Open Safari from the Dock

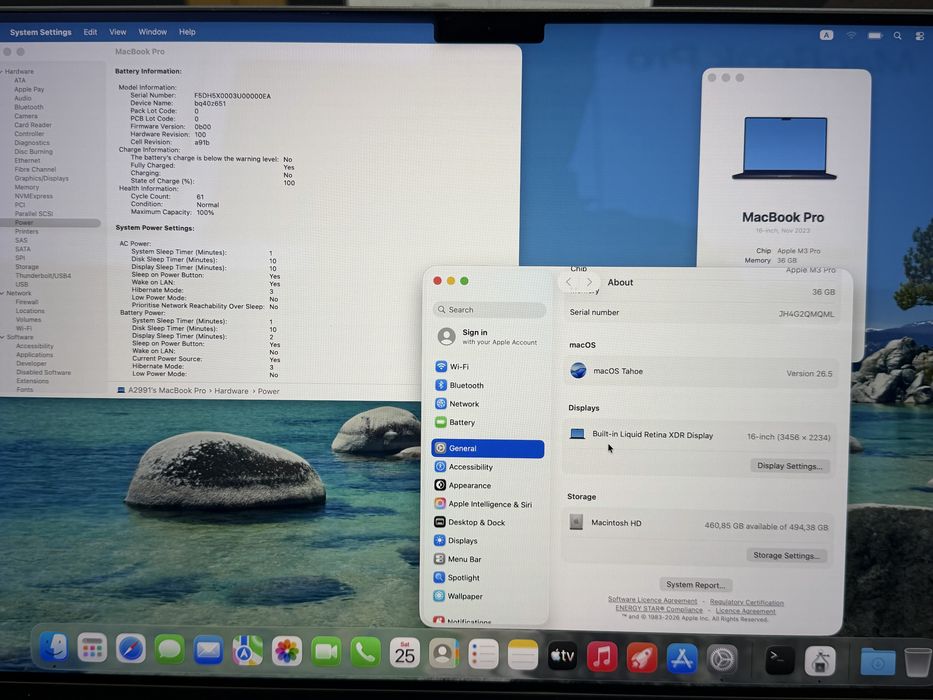pyautogui.click(x=130, y=648)
